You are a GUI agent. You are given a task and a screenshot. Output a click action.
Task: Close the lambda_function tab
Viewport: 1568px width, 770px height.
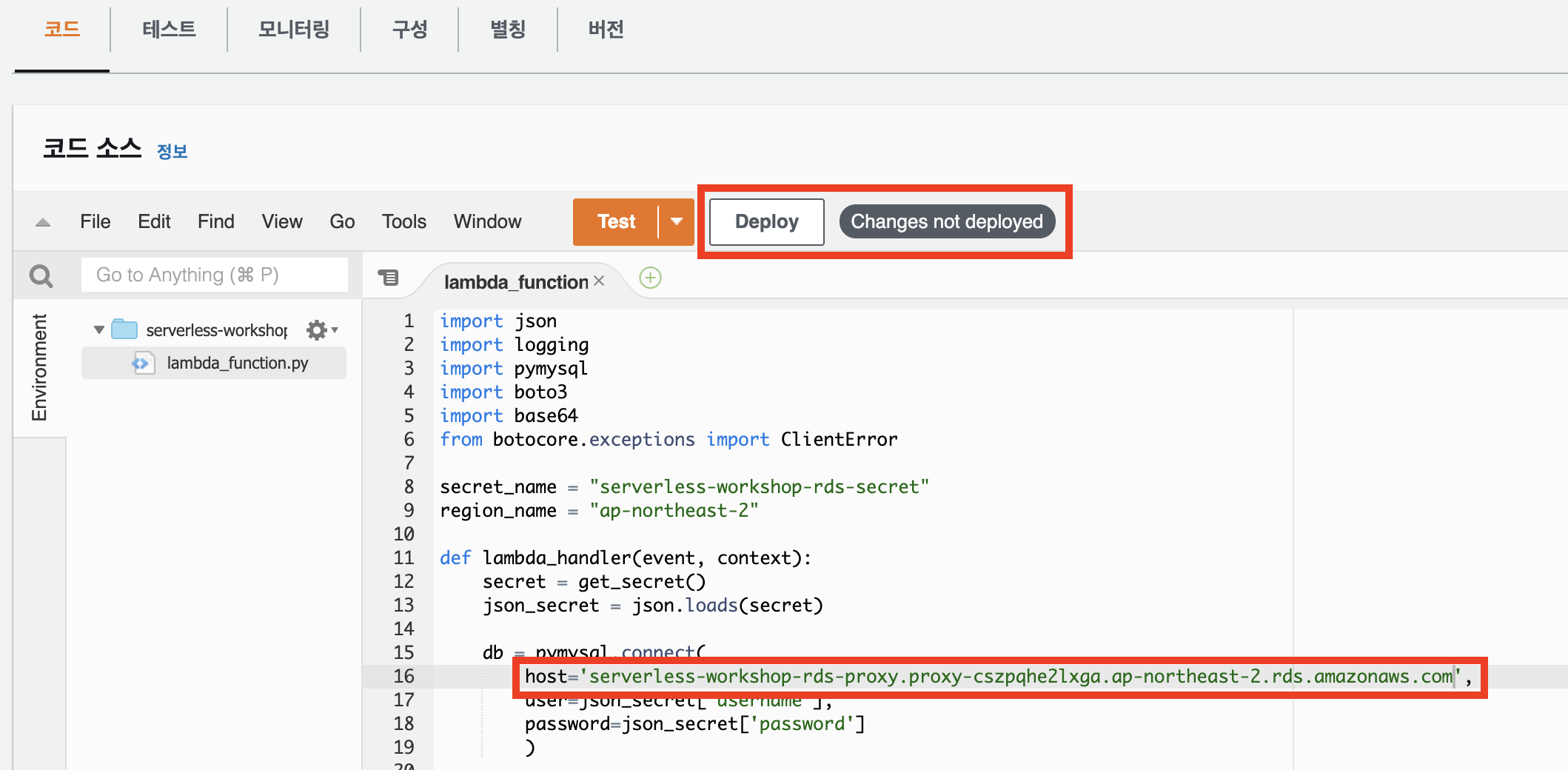click(x=599, y=281)
